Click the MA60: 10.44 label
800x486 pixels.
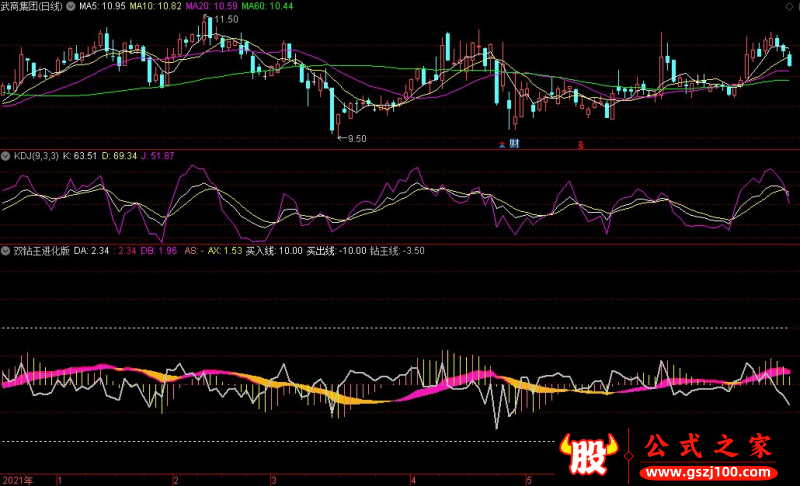click(x=267, y=6)
